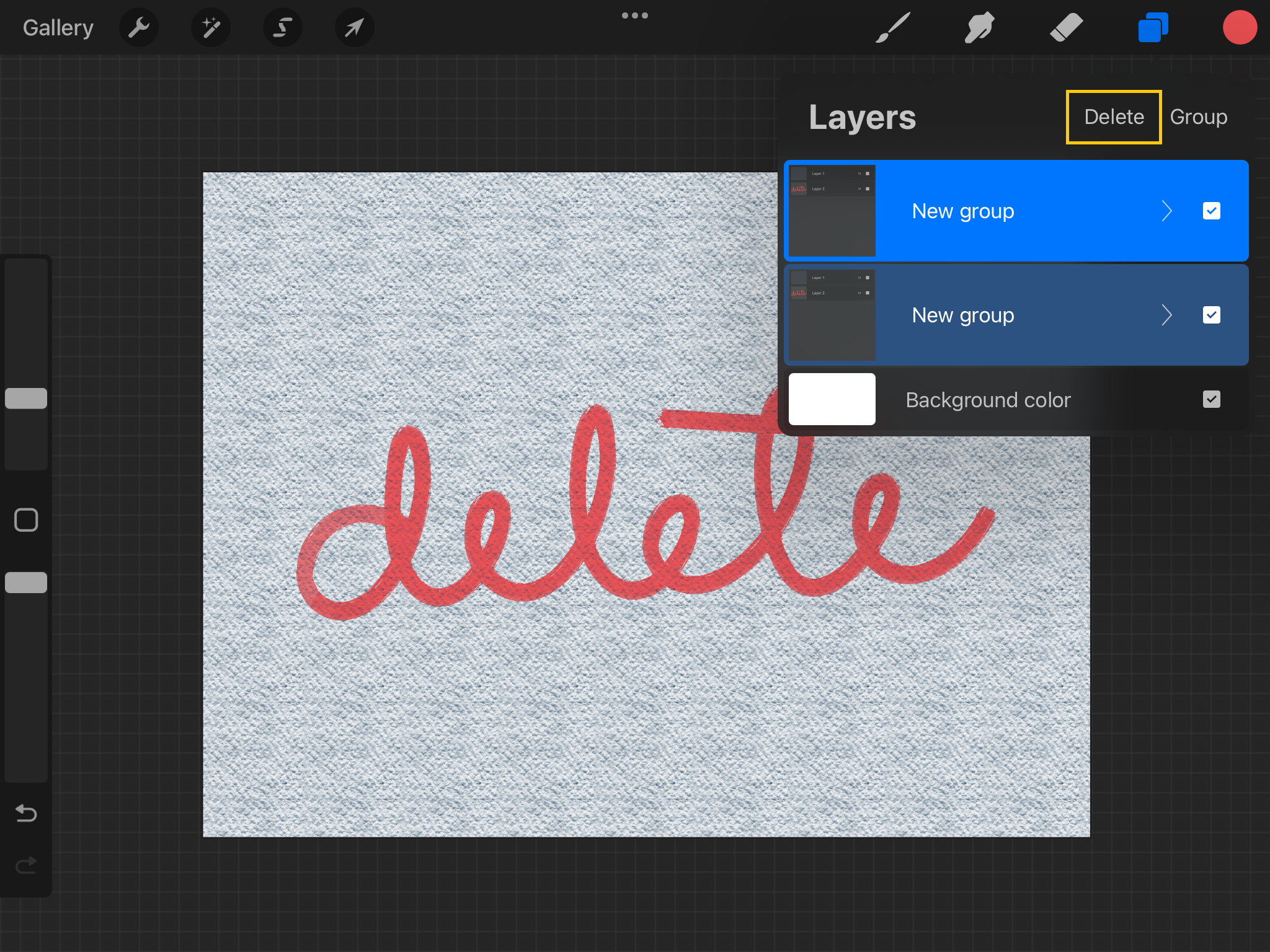Tap the Undo arrow
This screenshot has width=1270, height=952.
point(26,813)
